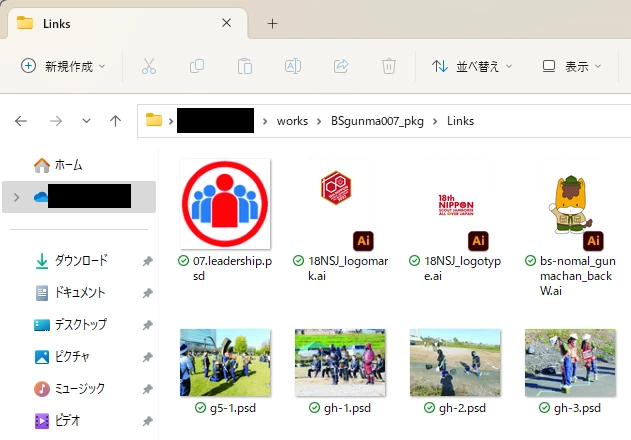
Task: Open recent locations dropdown chevron
Action: [x=86, y=121]
